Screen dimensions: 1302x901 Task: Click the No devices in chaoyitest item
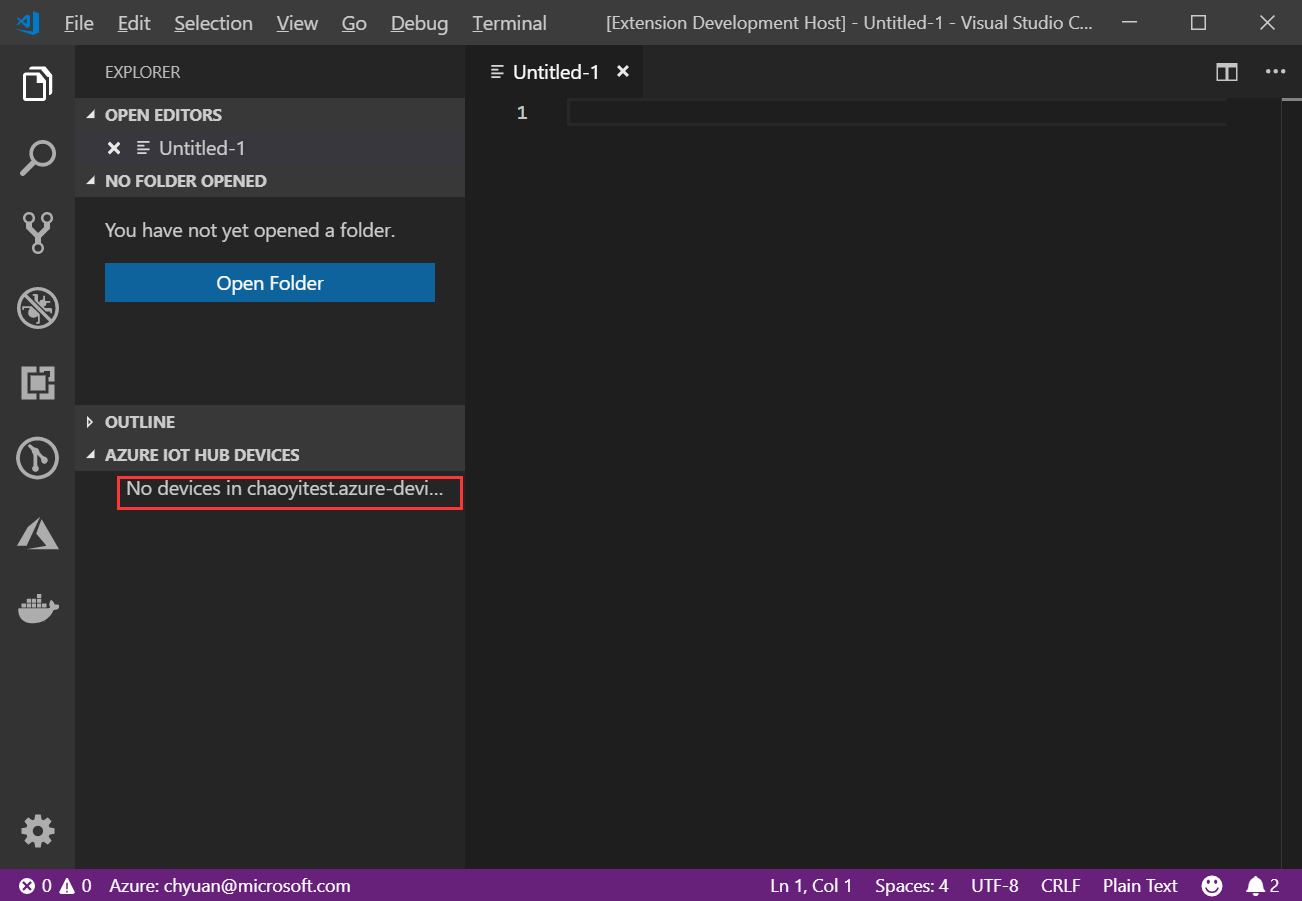(286, 491)
